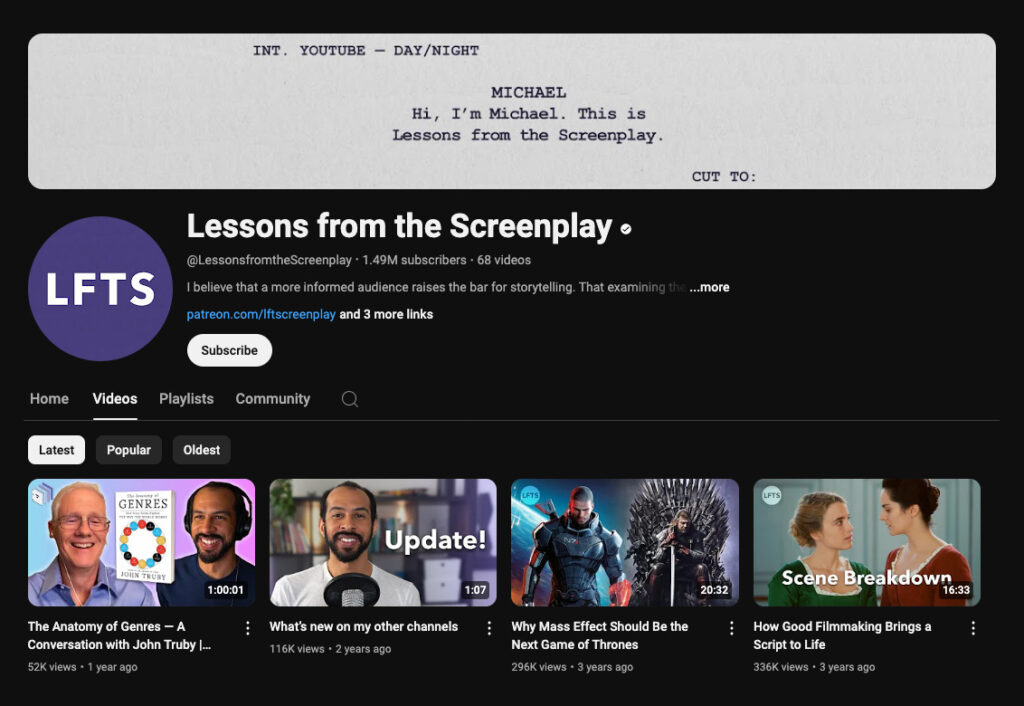The width and height of the screenshot is (1024, 706).
Task: Show the 'and 3 more links' list
Action: [386, 314]
